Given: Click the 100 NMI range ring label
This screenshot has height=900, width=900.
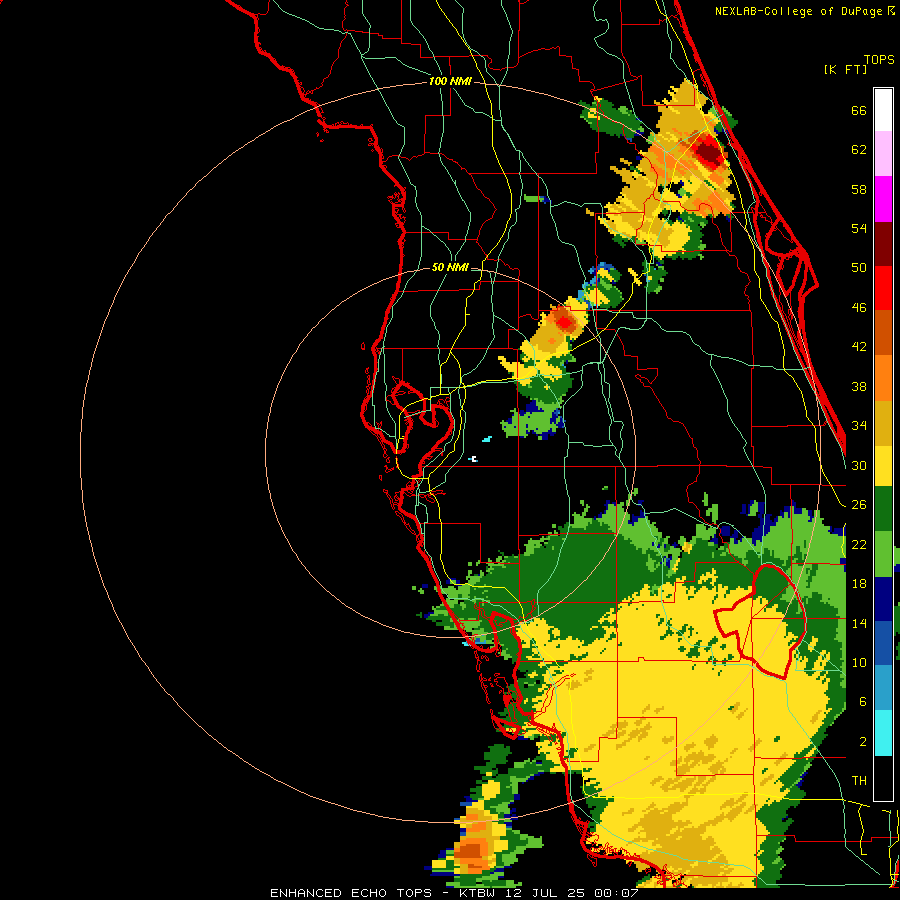Looking at the screenshot, I should pyautogui.click(x=450, y=82).
